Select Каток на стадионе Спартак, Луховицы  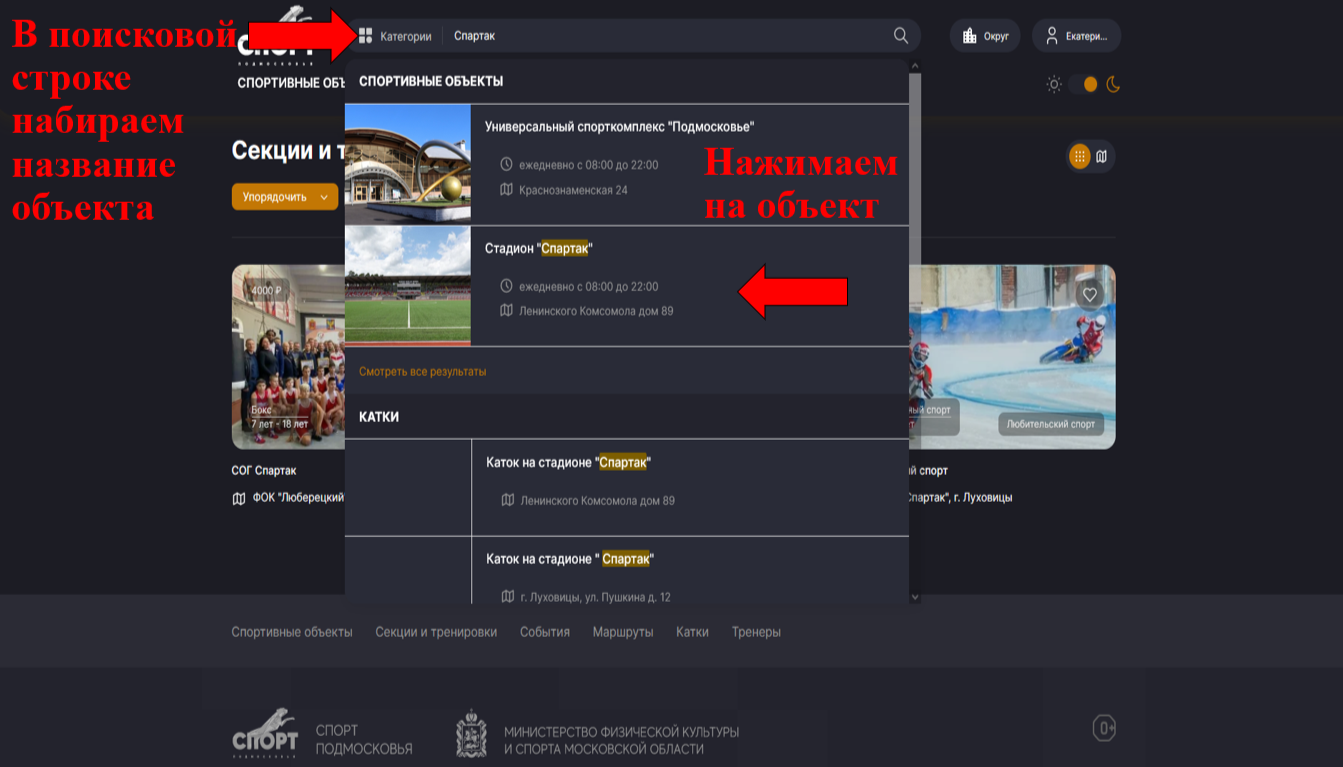(627, 570)
